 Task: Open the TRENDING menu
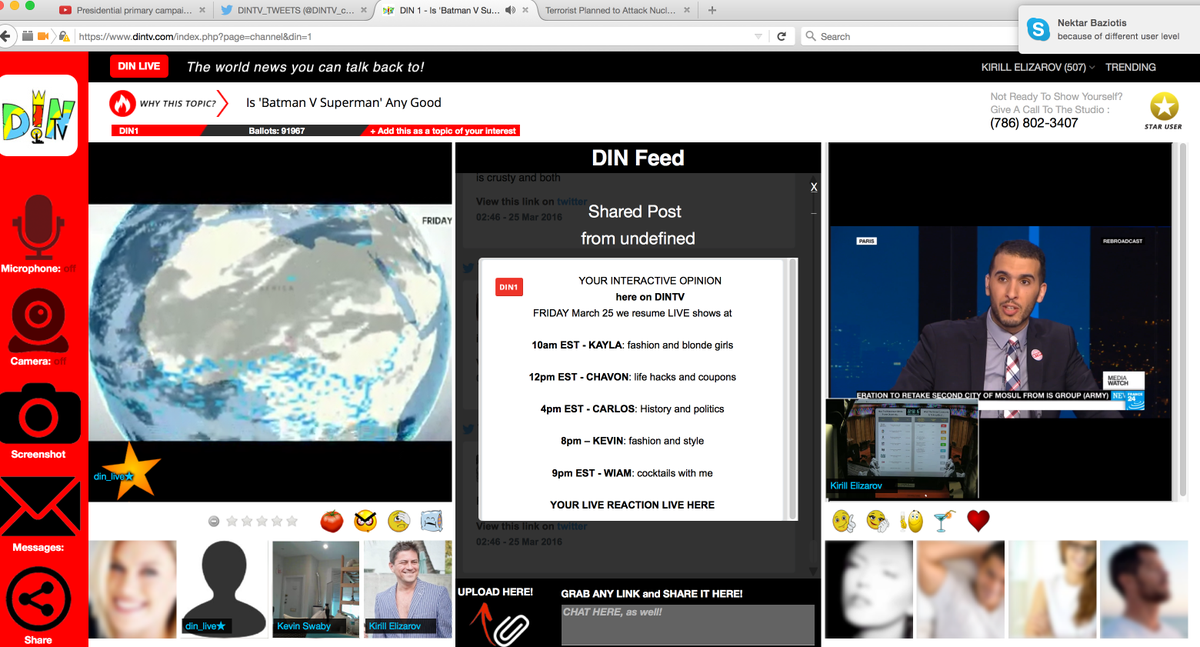click(x=1130, y=67)
